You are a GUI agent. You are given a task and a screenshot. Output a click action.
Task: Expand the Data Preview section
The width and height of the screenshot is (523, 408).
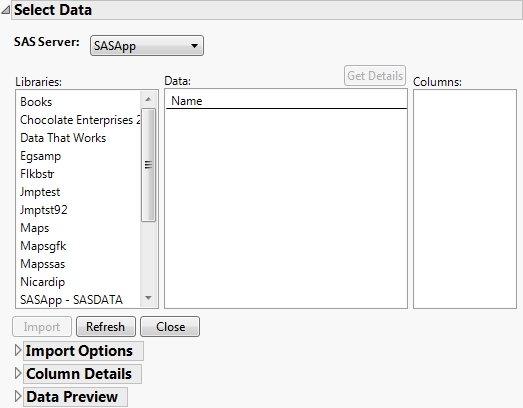[x=18, y=396]
